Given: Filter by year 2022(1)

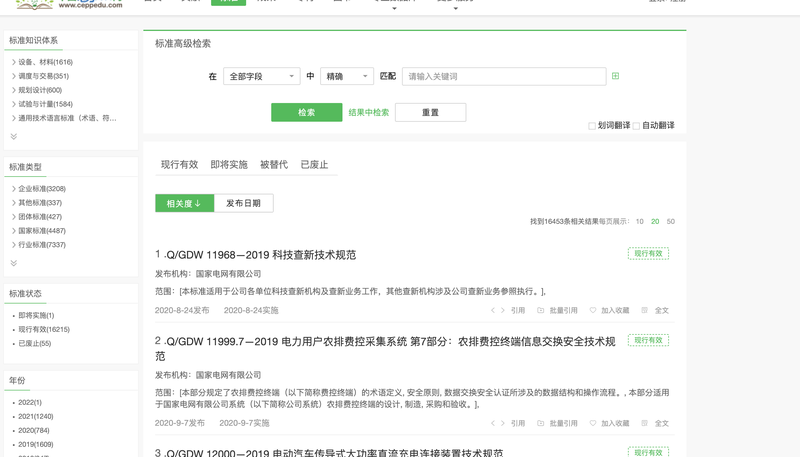Looking at the screenshot, I should point(30,402).
